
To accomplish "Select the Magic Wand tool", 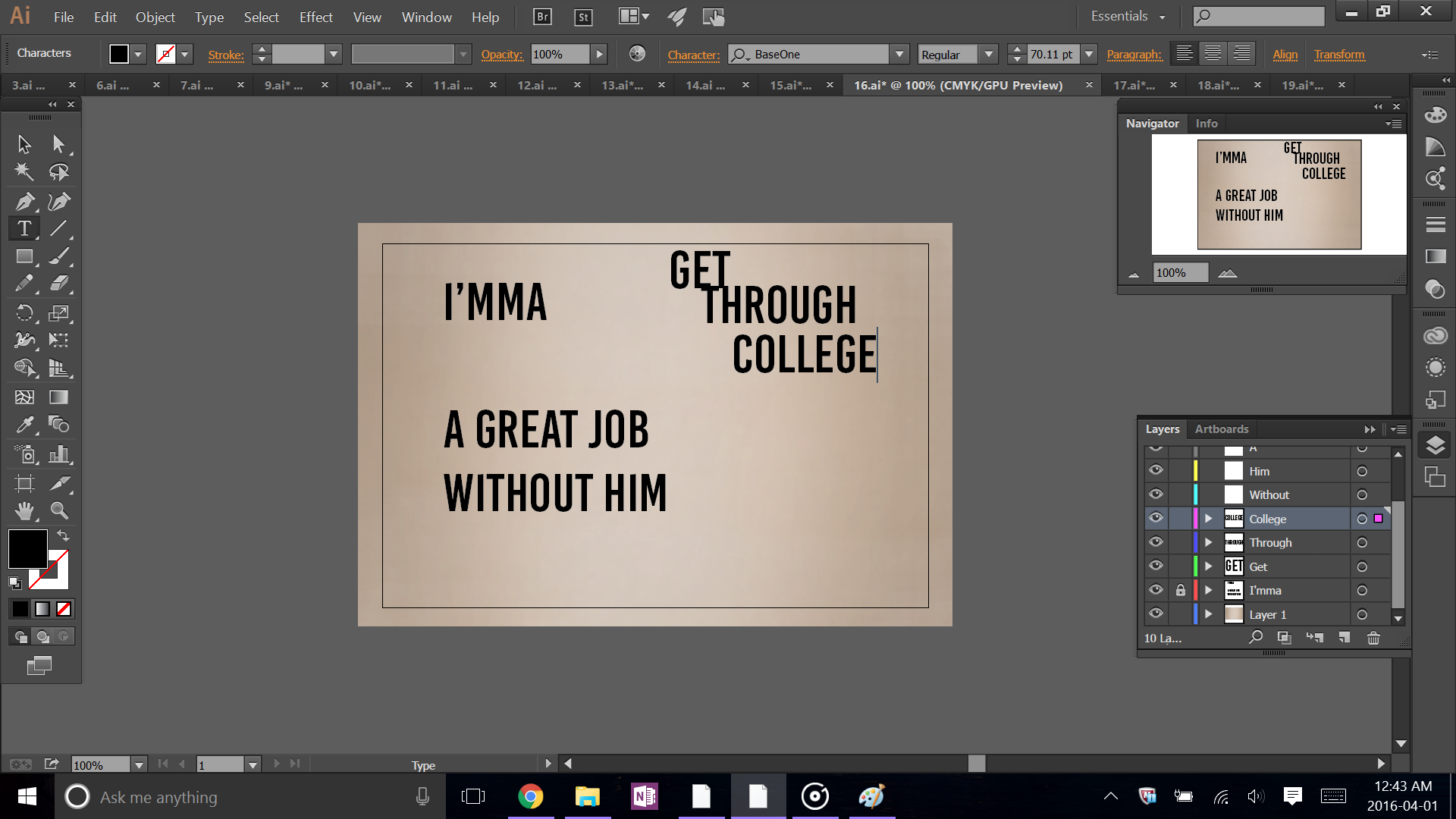I will click(24, 172).
